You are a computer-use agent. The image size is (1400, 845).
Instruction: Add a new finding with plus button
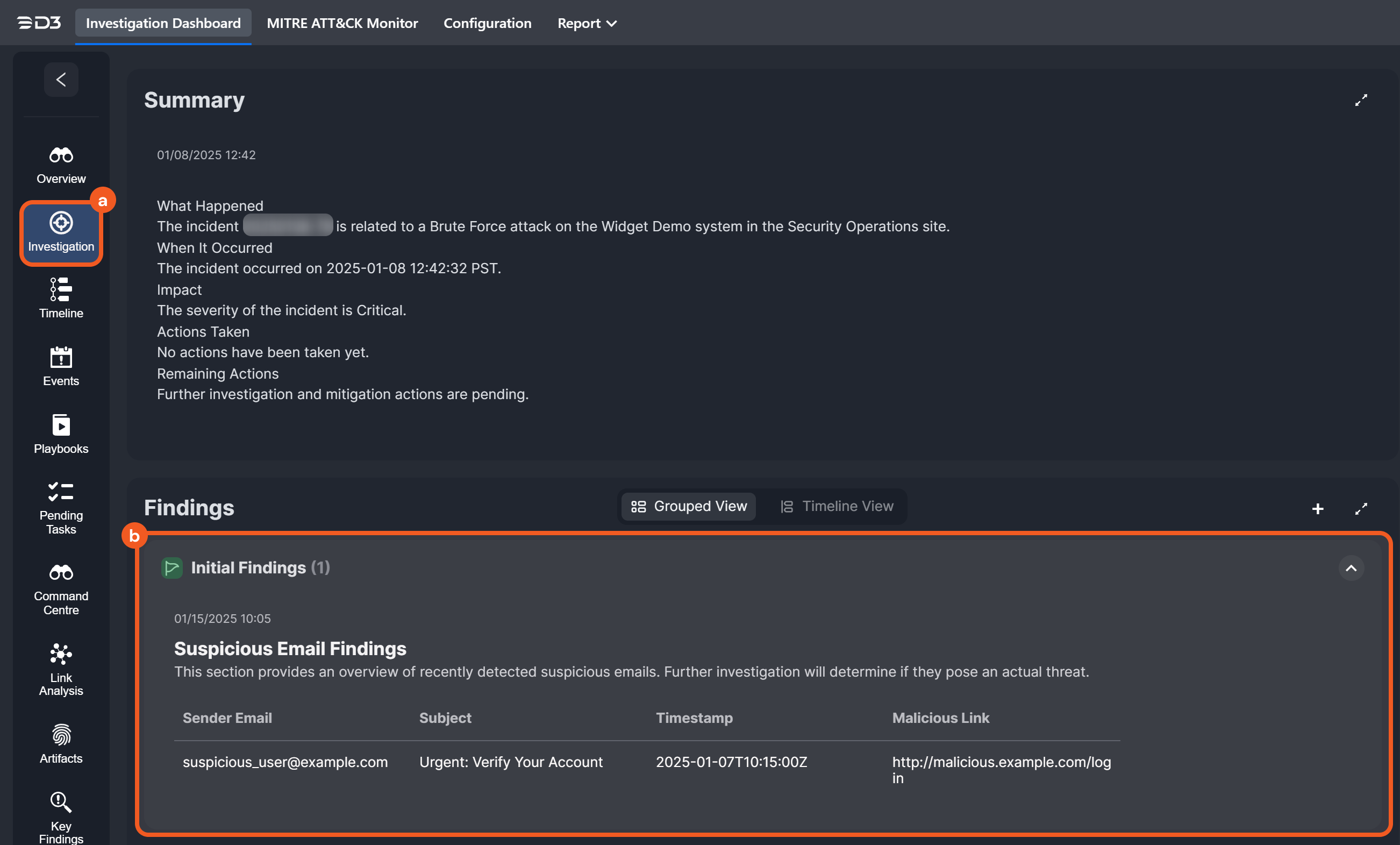click(x=1318, y=509)
